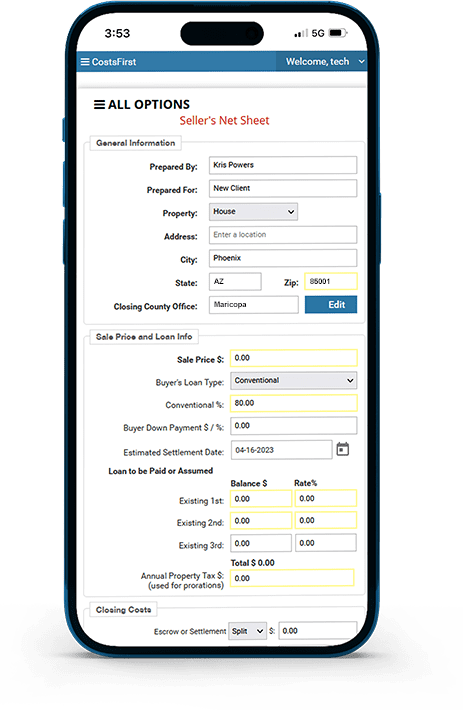
Task: Click the Sale Price input
Action: tap(294, 358)
